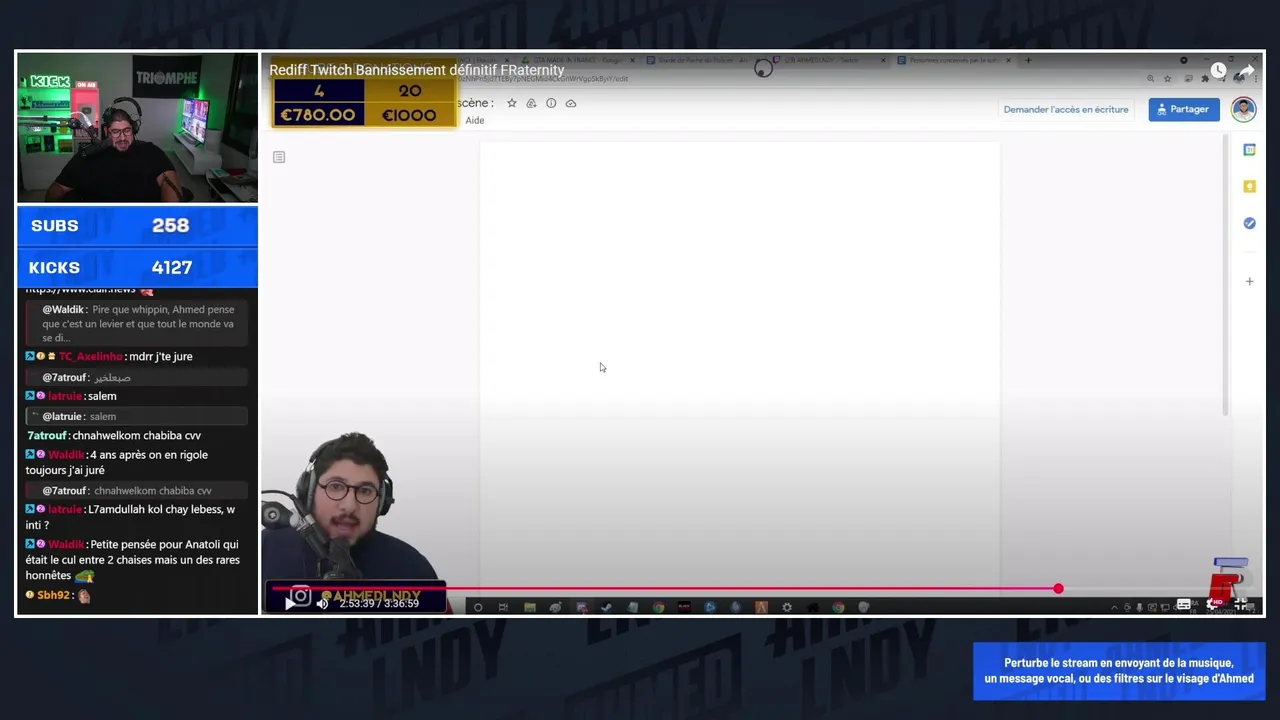Viewport: 1280px width, 720px height.
Task: Click the Watch later clock icon
Action: click(1218, 70)
